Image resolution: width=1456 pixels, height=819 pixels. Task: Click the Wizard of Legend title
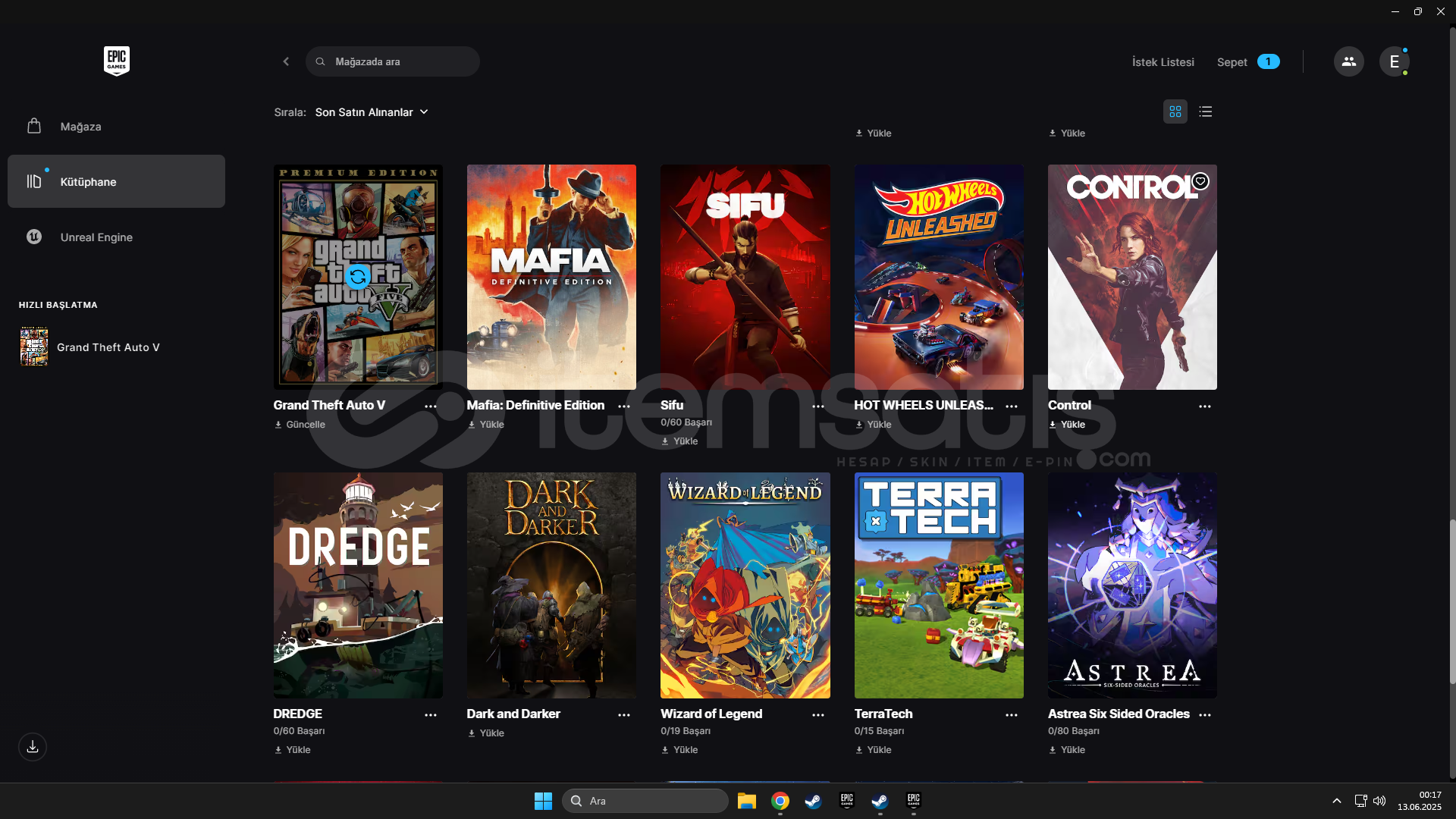tap(711, 714)
